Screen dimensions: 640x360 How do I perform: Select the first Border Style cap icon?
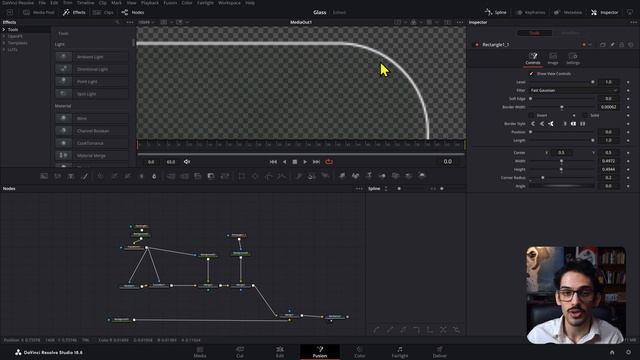pos(533,124)
